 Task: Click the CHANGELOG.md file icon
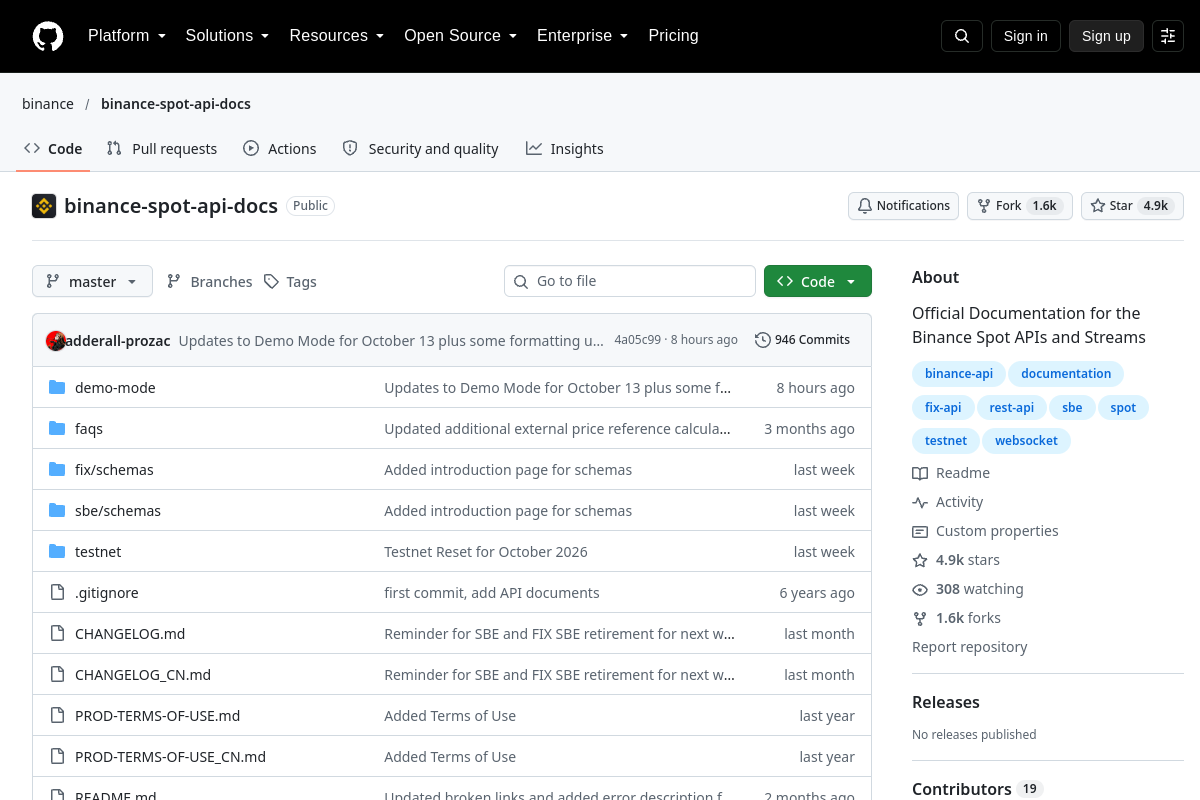pyautogui.click(x=57, y=634)
